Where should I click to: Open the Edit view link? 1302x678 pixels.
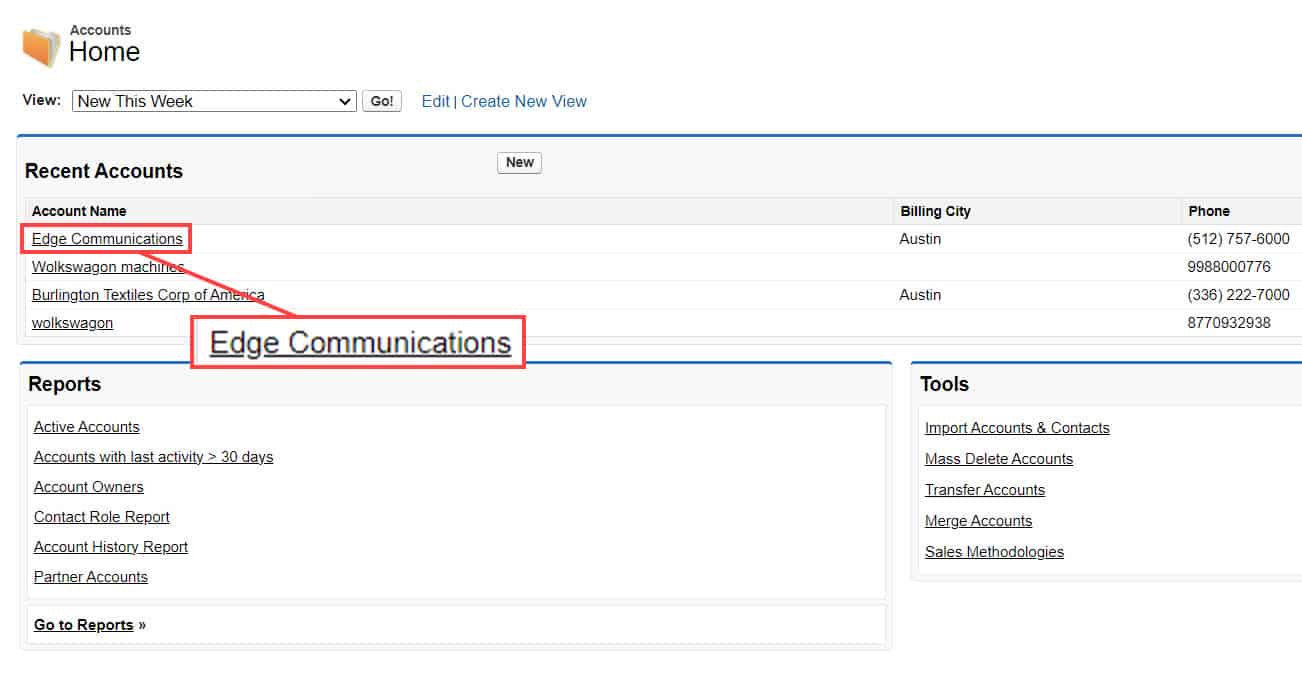point(435,101)
